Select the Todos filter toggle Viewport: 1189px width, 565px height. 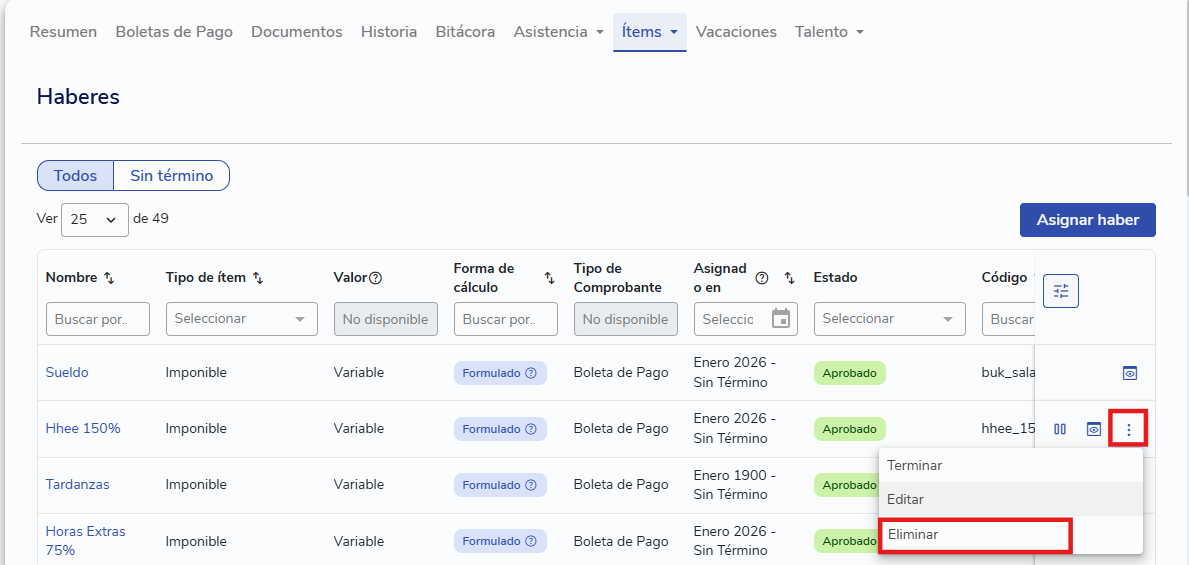pos(75,176)
